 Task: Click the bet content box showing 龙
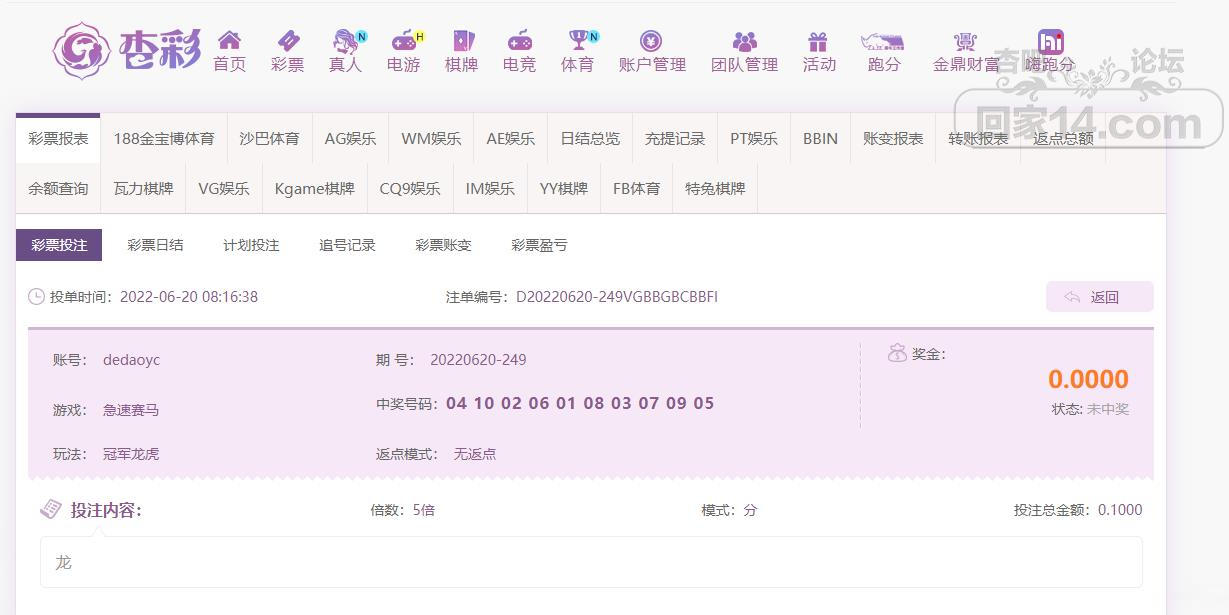(x=591, y=562)
